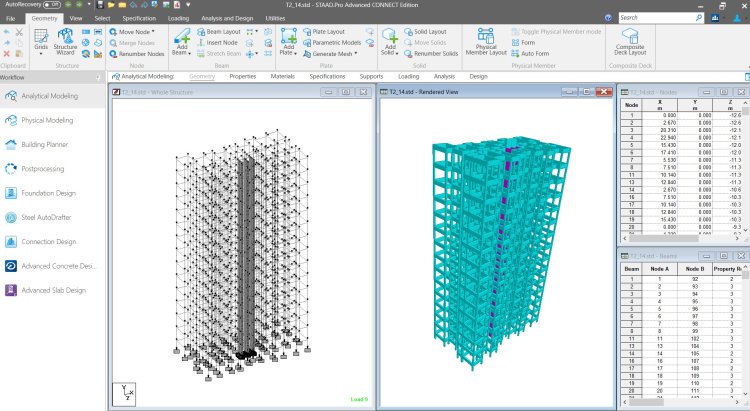Open Advanced Slab Design workflow
This screenshot has height=411, width=750.
pos(55,290)
